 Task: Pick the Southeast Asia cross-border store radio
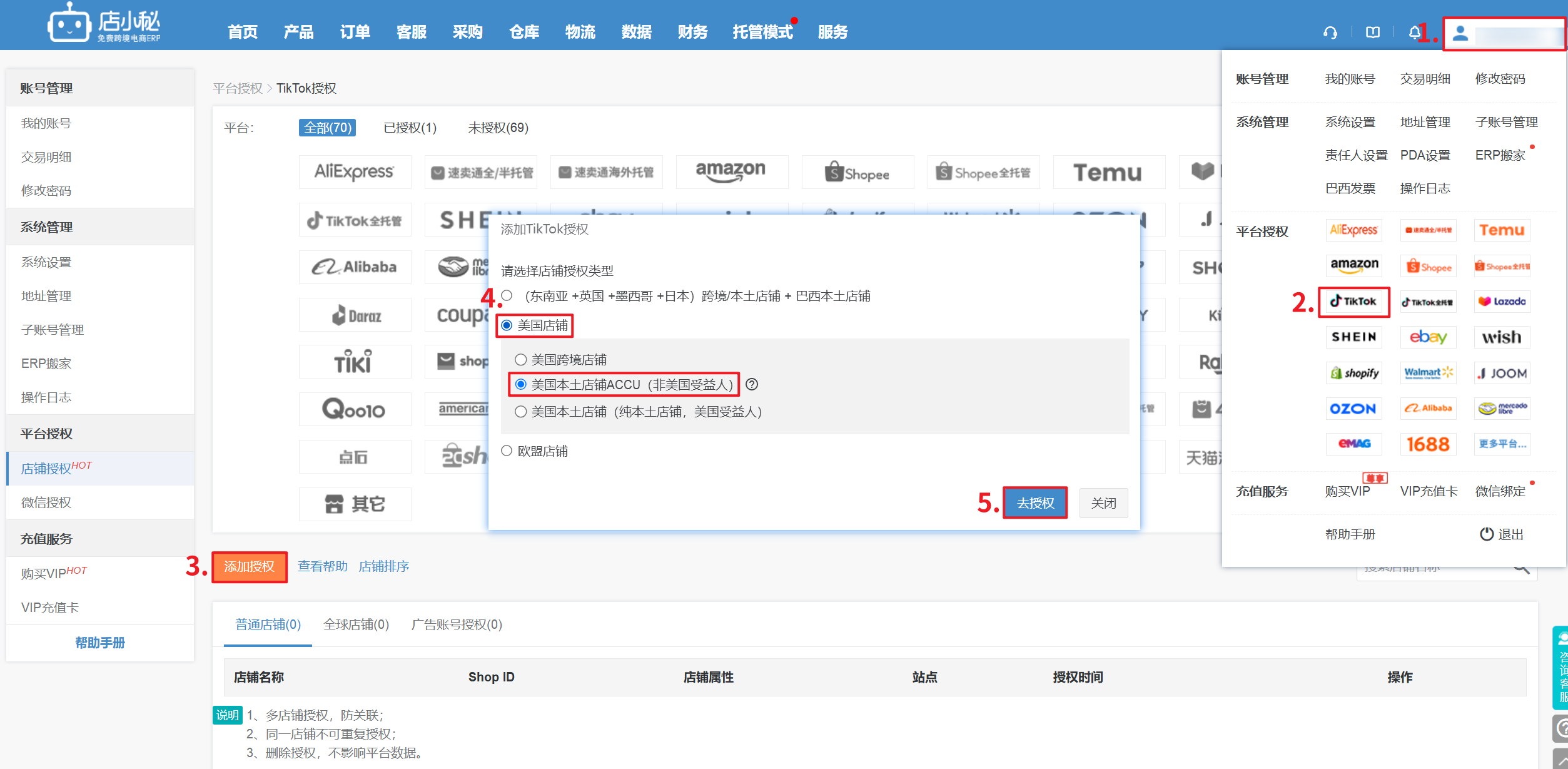click(507, 296)
